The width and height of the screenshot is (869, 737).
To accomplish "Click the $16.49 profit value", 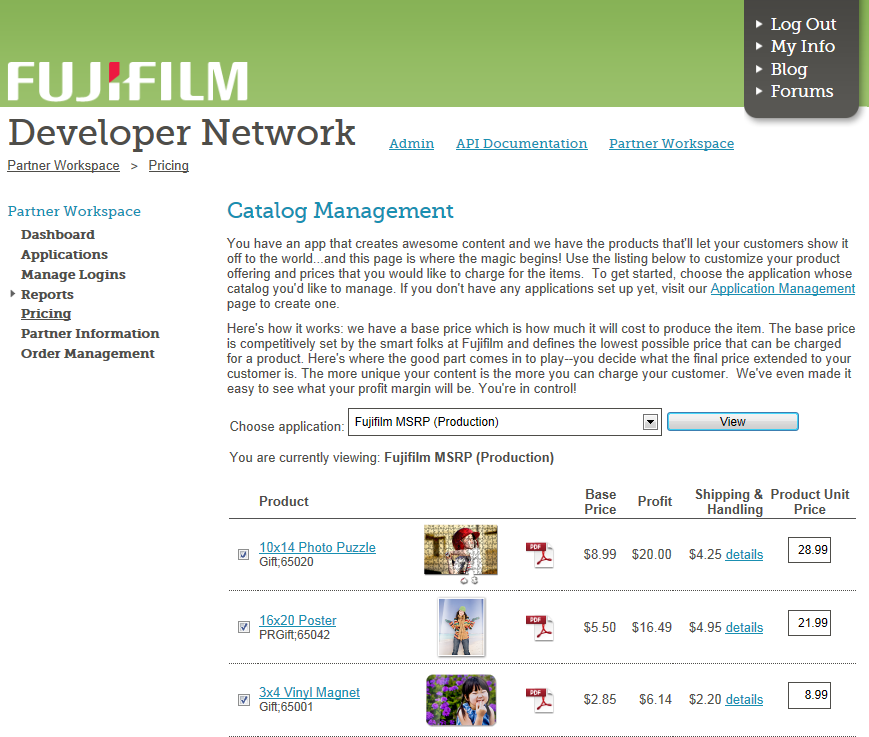I will pyautogui.click(x=651, y=628).
